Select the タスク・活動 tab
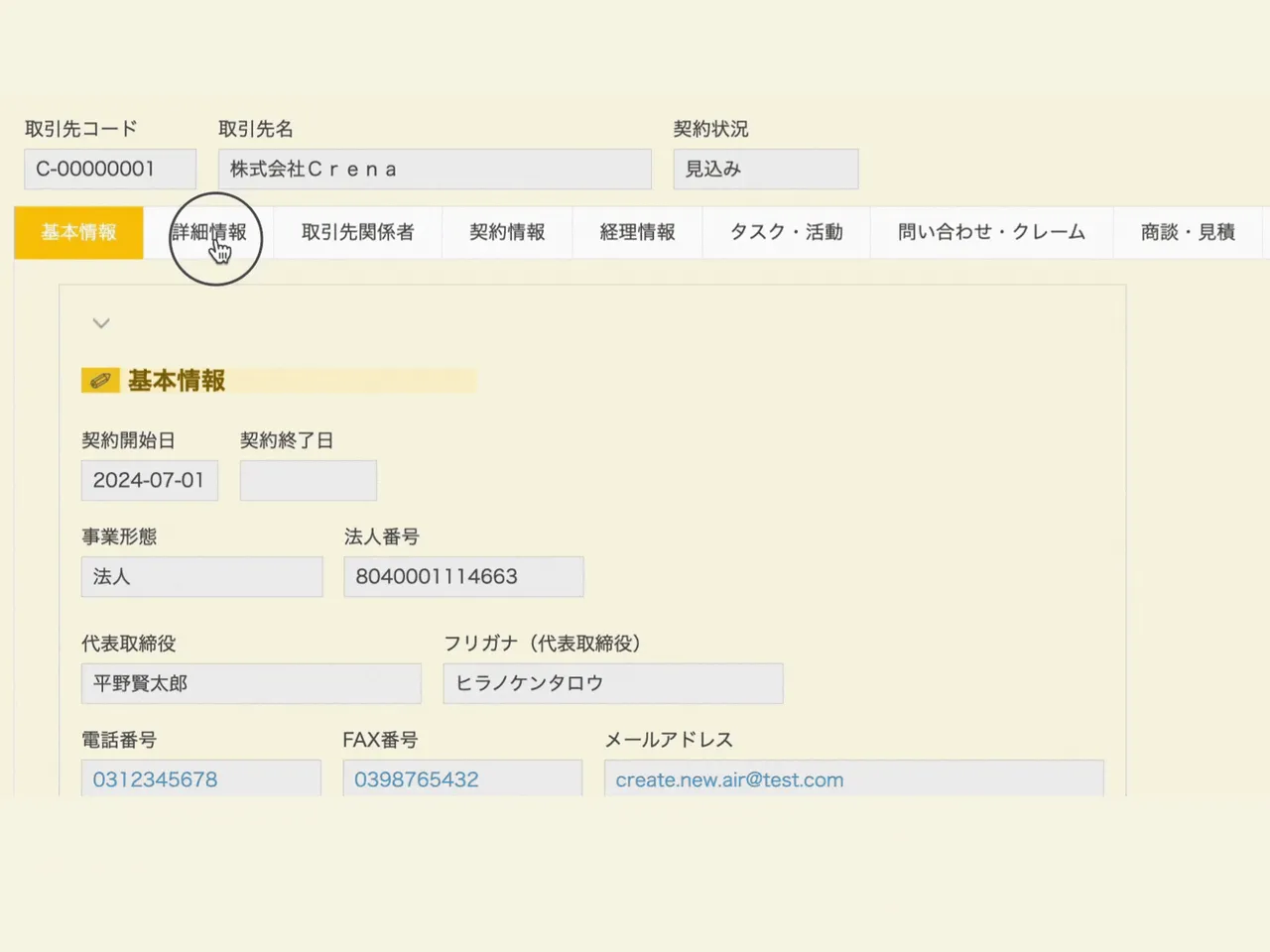The image size is (1270, 952). tap(786, 232)
